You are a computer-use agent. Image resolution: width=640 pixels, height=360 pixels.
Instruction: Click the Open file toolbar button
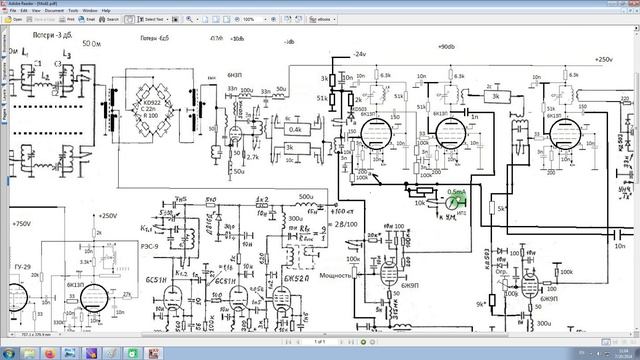click(x=13, y=19)
